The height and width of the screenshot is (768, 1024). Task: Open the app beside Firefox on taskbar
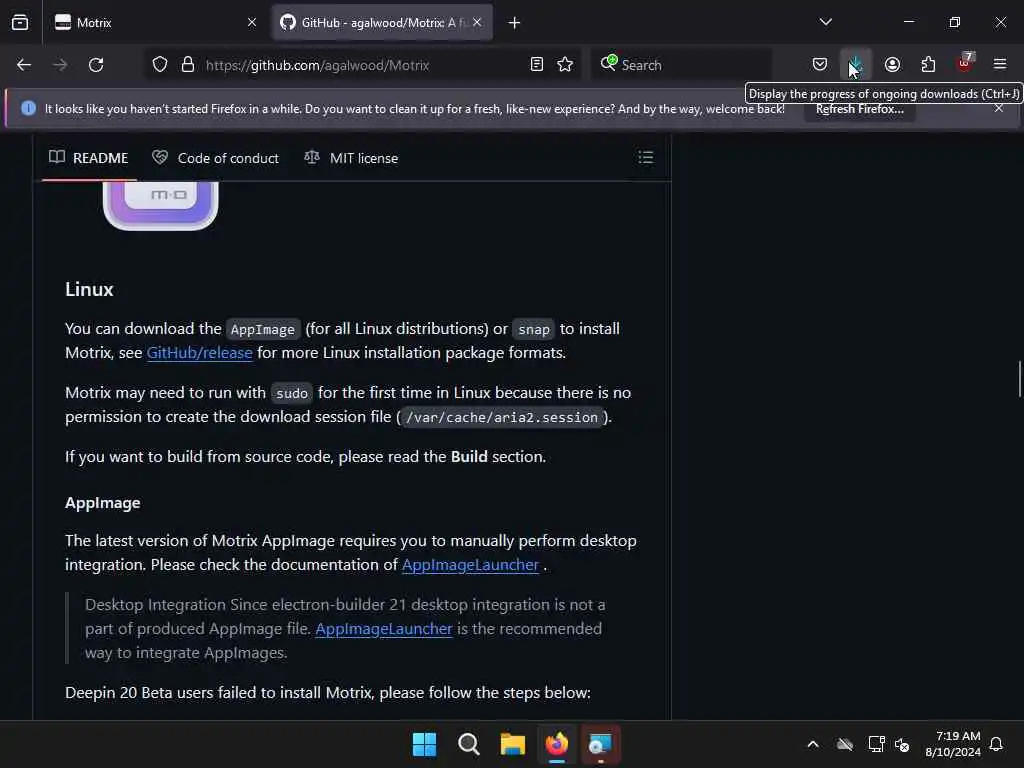(x=601, y=744)
